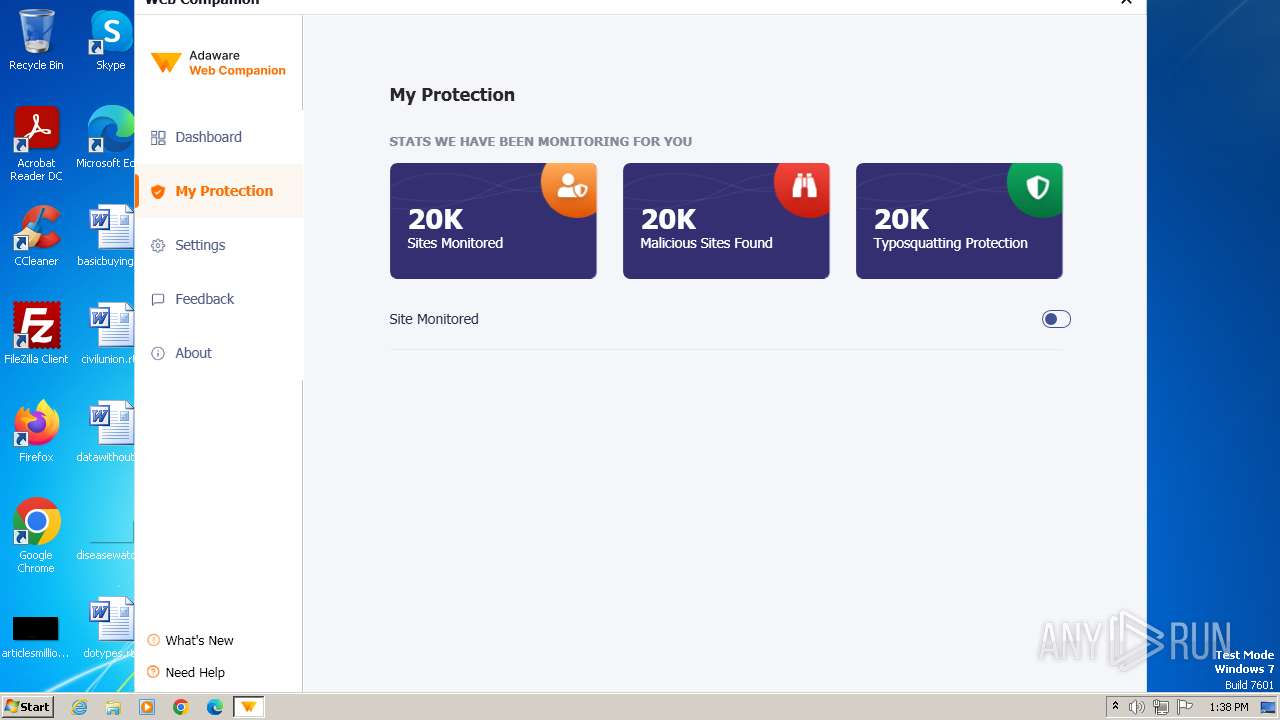Screen dimensions: 1280x720
Task: Click the red binoculars badge icon
Action: (x=804, y=188)
